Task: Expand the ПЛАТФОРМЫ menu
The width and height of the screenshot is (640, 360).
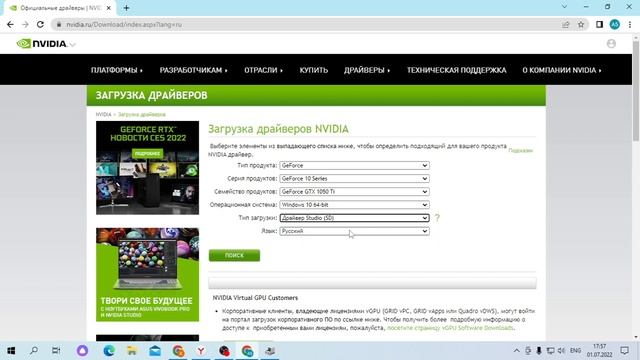Action: (x=117, y=70)
